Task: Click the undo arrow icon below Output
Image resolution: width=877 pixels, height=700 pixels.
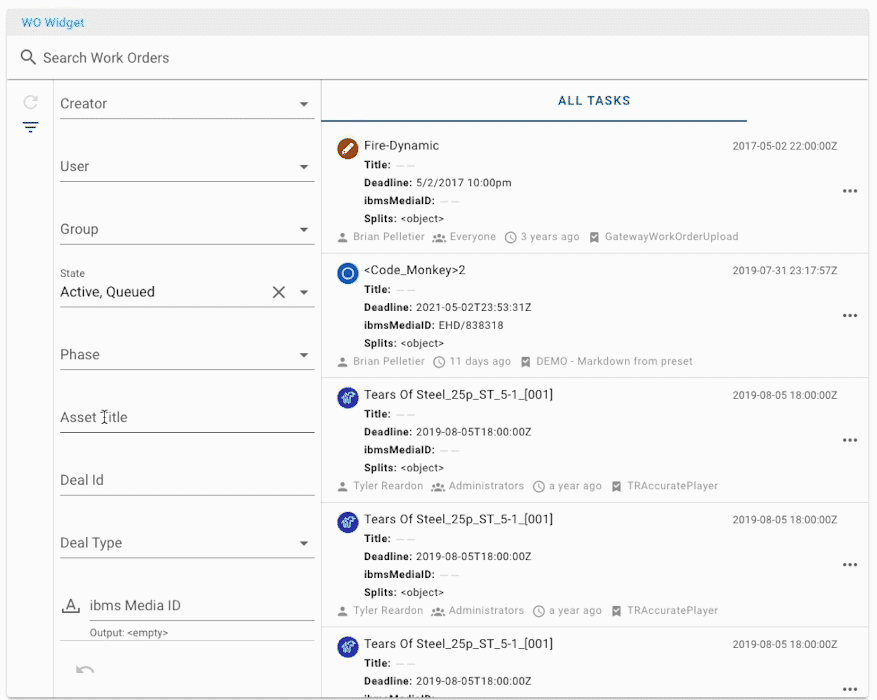Action: (85, 670)
